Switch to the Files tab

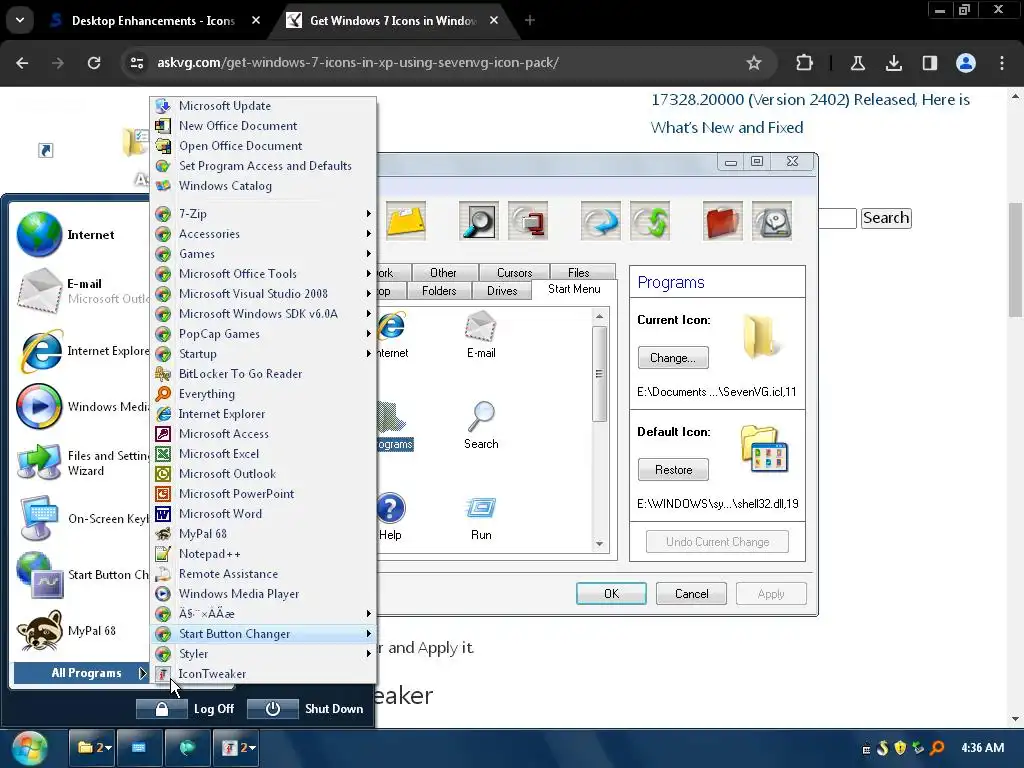click(x=579, y=272)
